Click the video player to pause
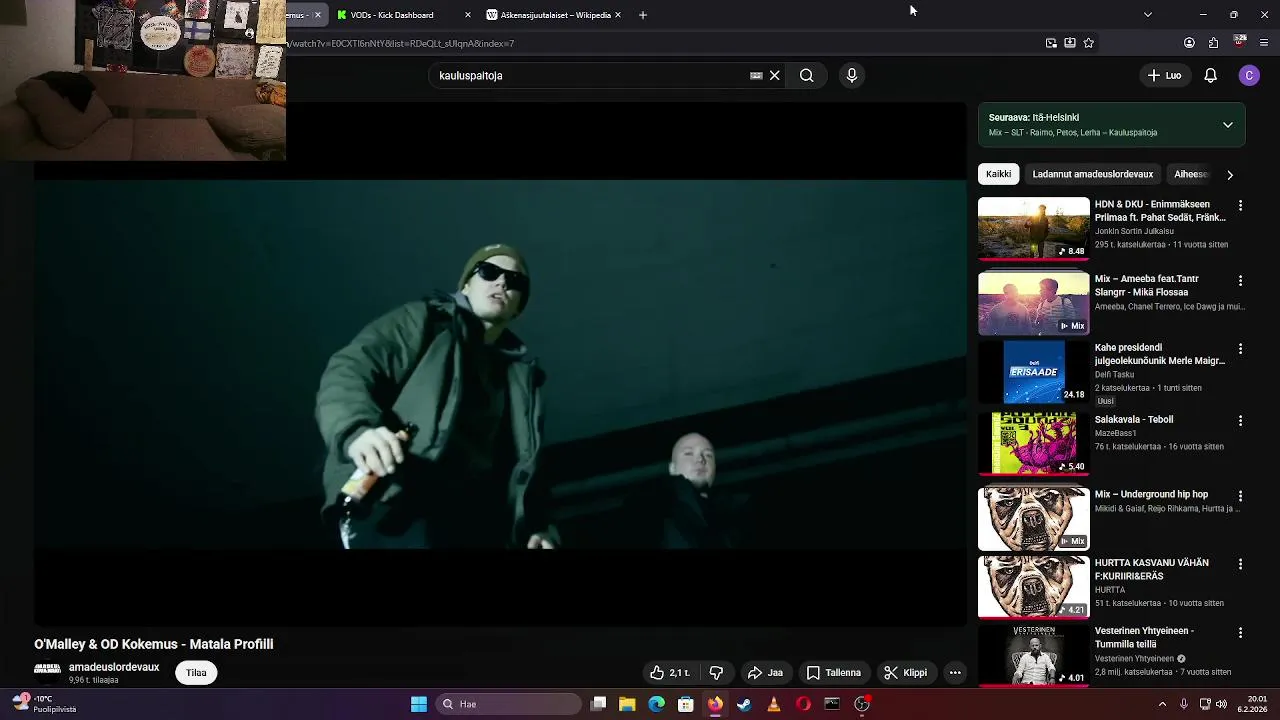Screen dimensions: 1280x720 [500, 364]
